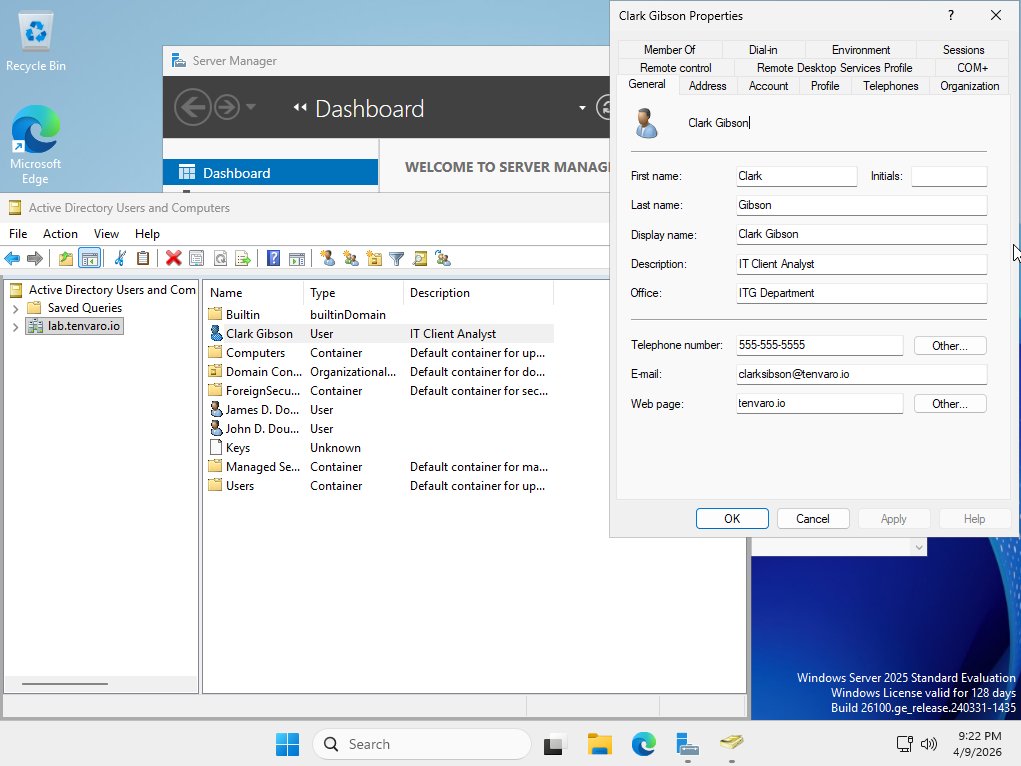1021x766 pixels.
Task: Click the Paste clipboard icon
Action: click(143, 259)
